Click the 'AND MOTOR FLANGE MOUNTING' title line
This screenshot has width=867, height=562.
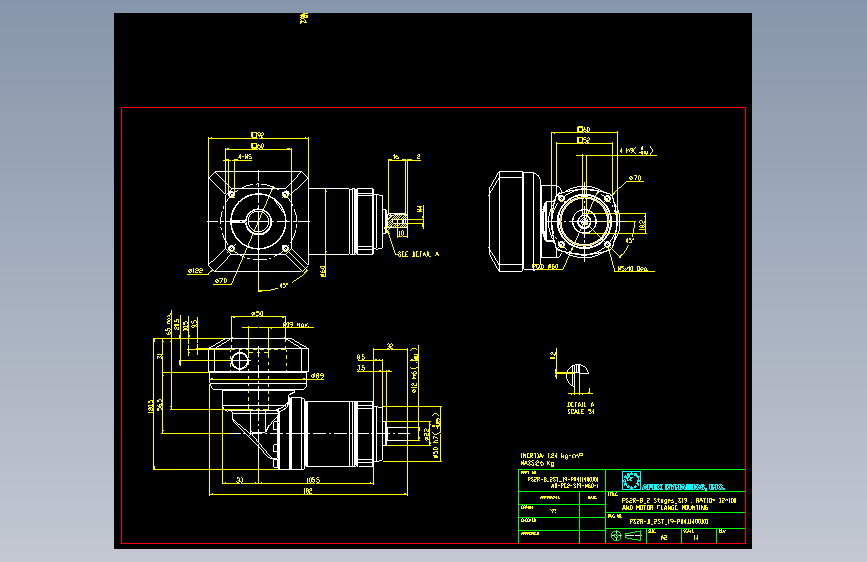(664, 508)
